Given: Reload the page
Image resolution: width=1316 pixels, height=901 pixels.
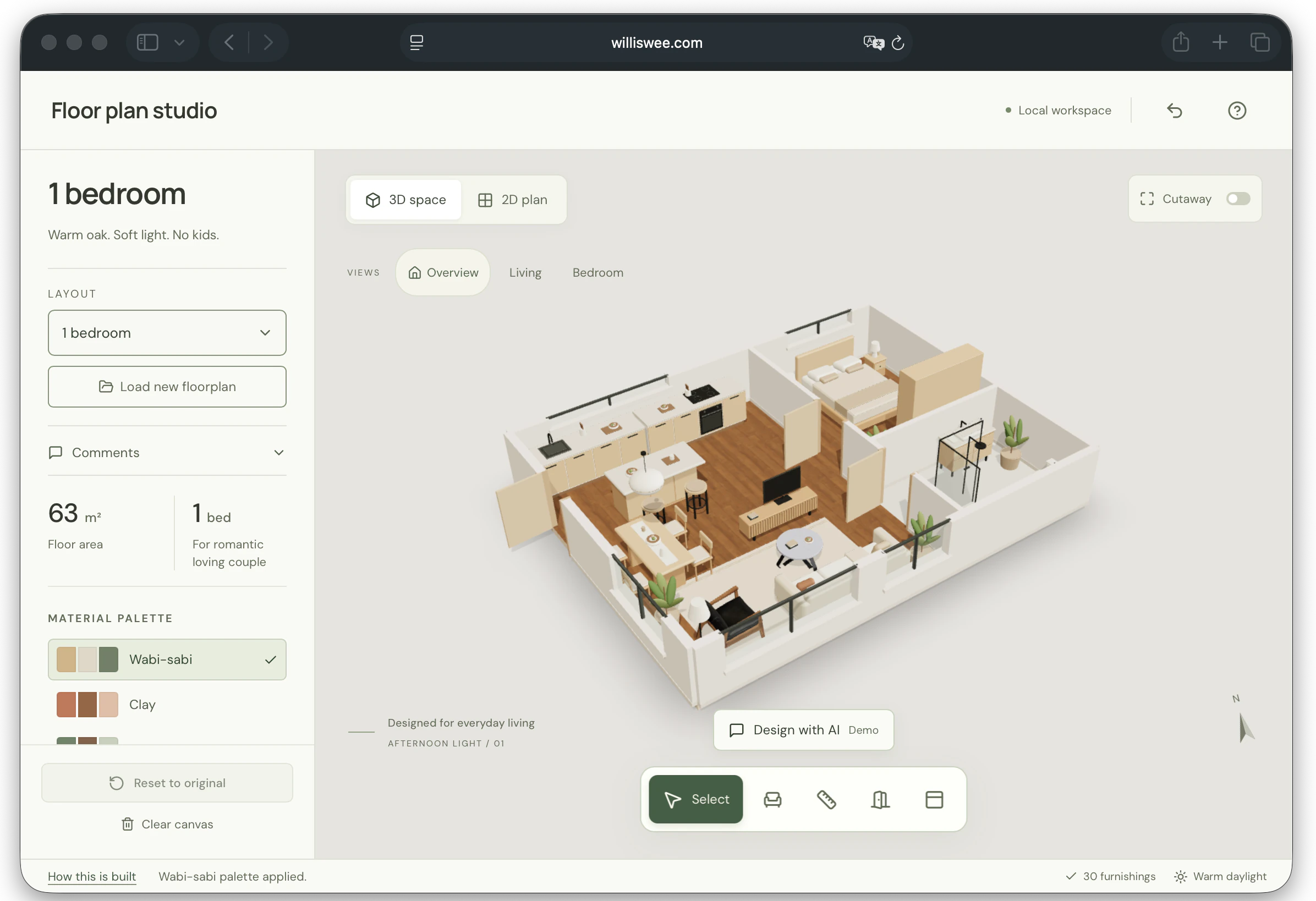Looking at the screenshot, I should pos(898,43).
